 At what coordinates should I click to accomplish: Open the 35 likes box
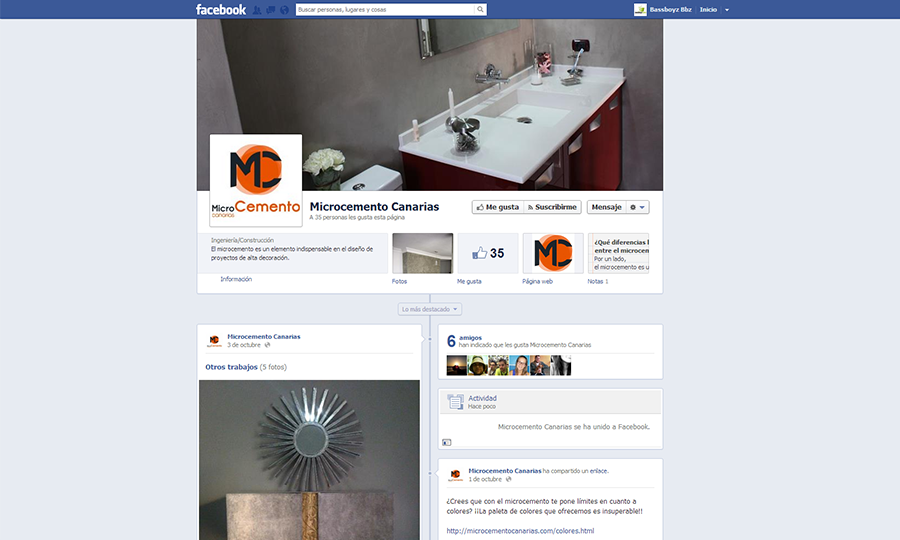pyautogui.click(x=488, y=253)
